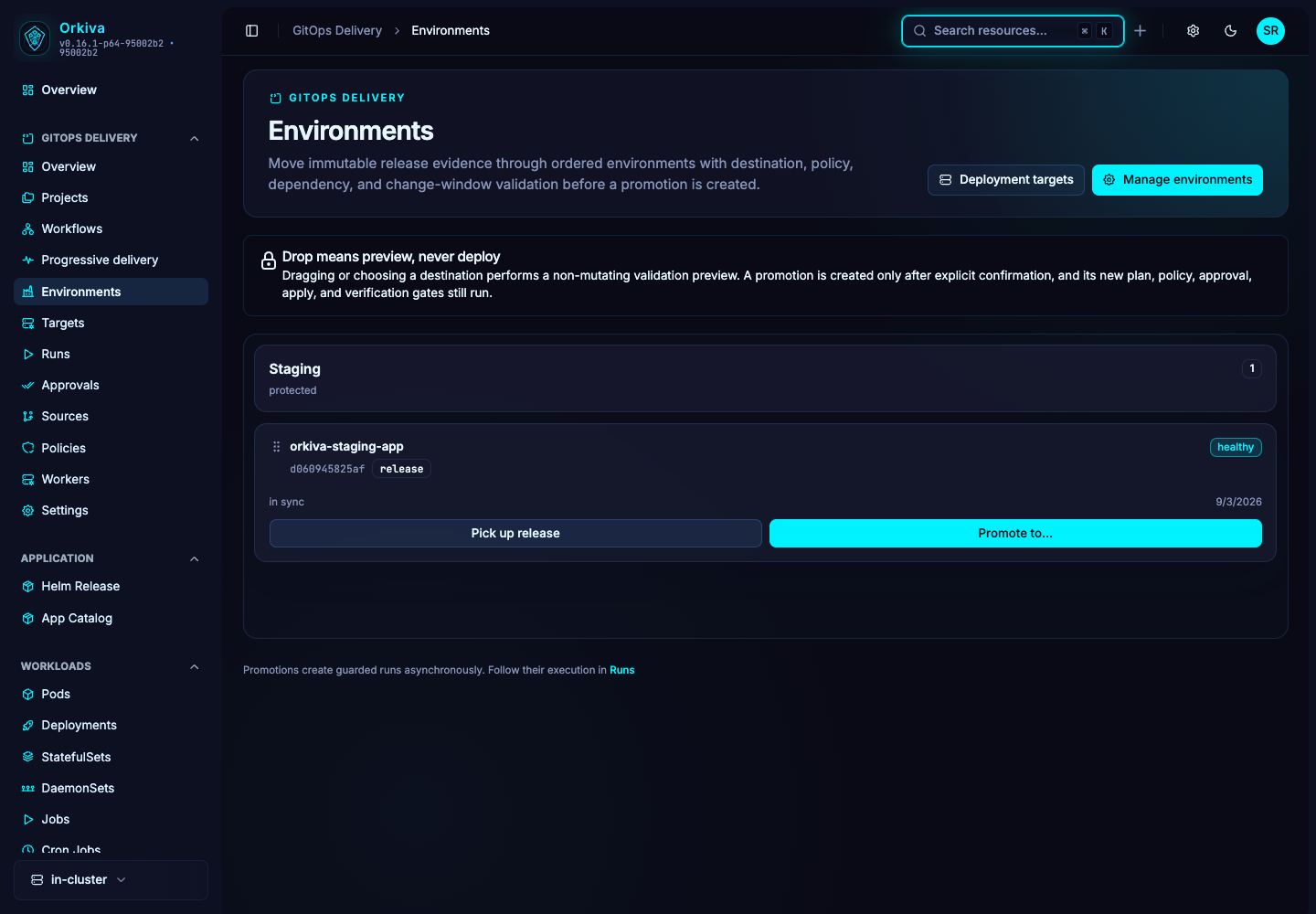Screen dimensions: 1316x914
Task: Toggle dark mode moon icon
Action: [1231, 31]
